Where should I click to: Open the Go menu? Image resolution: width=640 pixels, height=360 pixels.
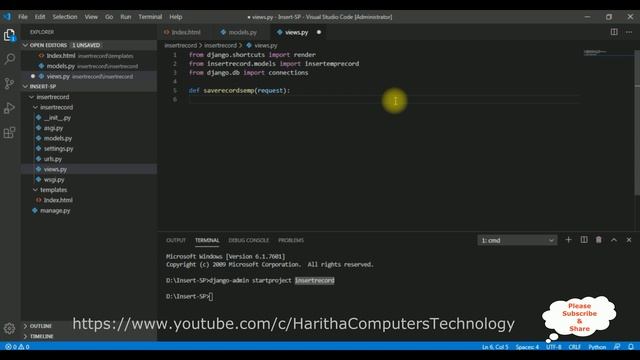click(109, 17)
